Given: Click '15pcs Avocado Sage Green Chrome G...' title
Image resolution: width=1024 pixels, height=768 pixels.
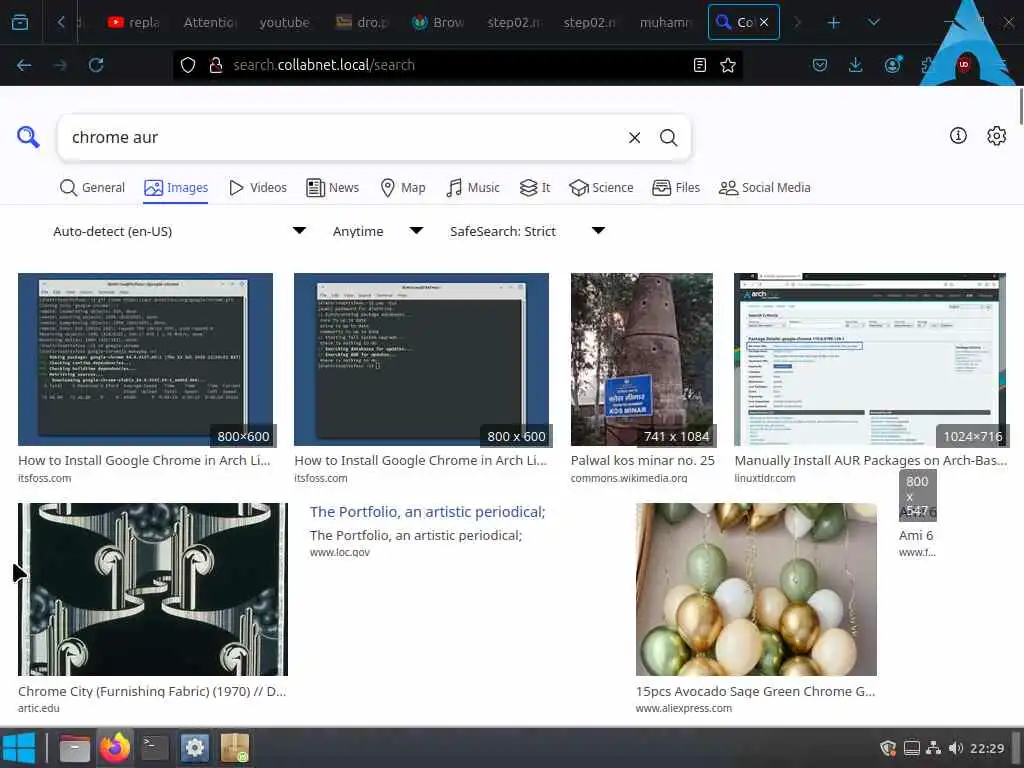Looking at the screenshot, I should (x=756, y=691).
